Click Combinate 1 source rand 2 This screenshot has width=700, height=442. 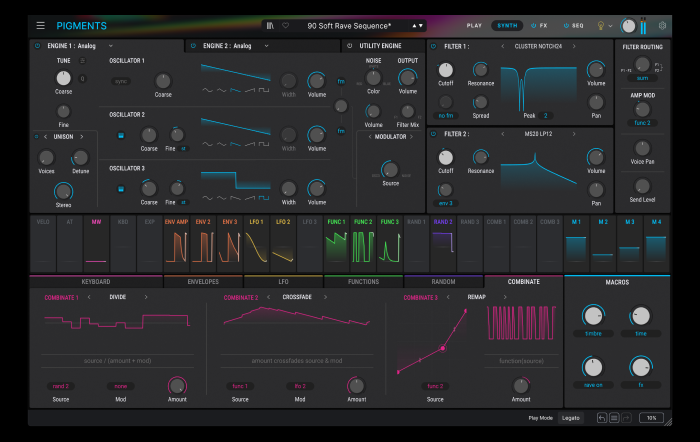tap(61, 386)
